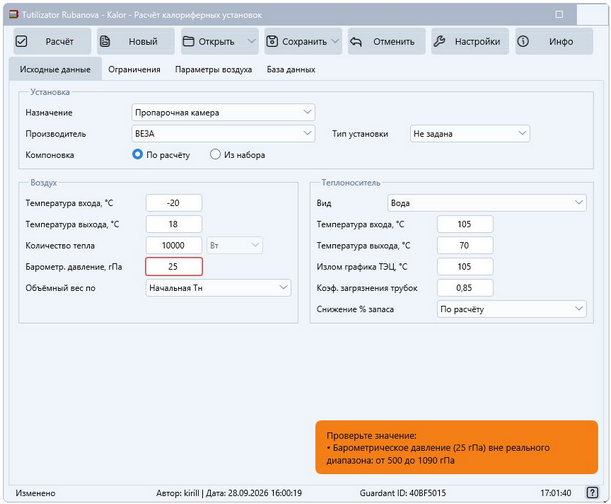
Task: Click the 17:01:40 clock in status bar
Action: pos(556,493)
